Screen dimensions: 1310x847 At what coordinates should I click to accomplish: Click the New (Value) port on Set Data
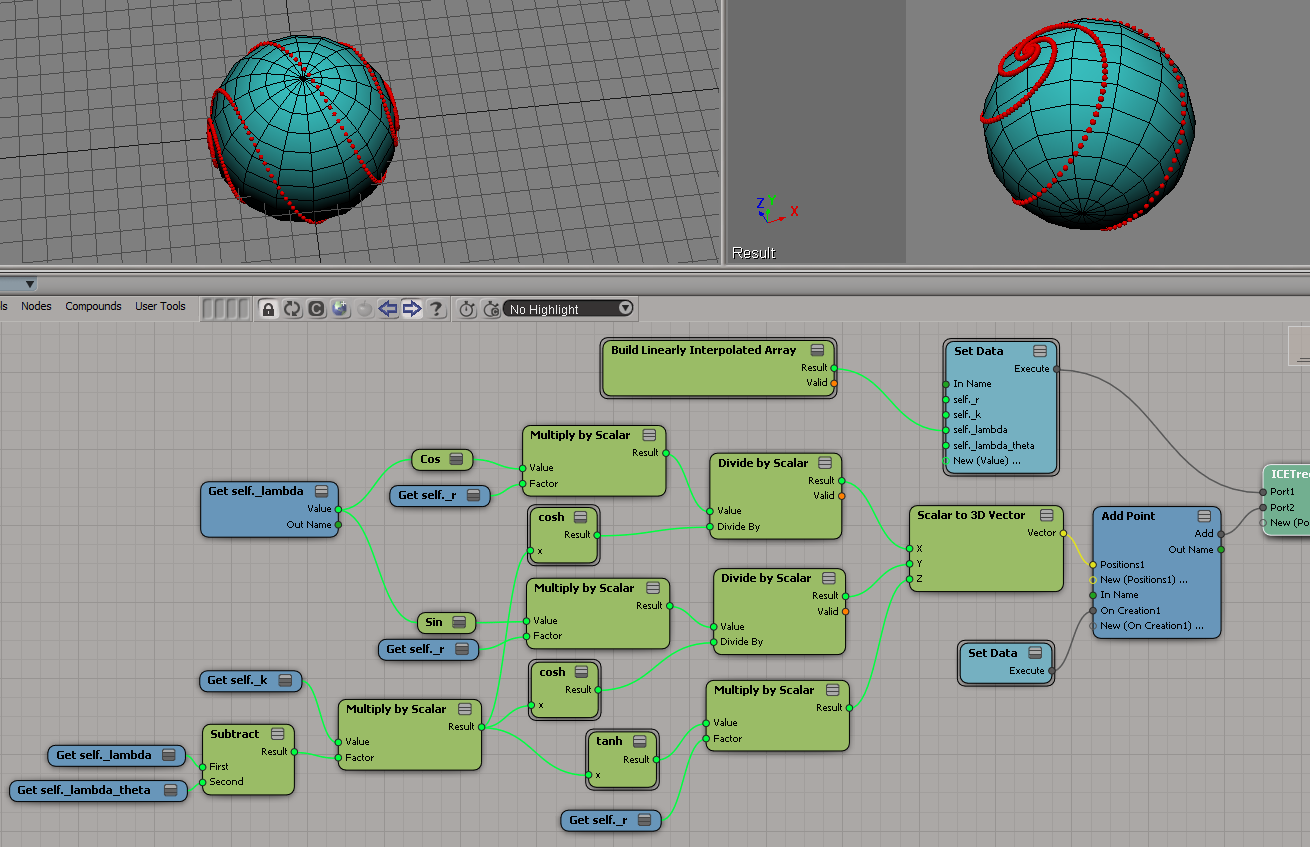(946, 461)
